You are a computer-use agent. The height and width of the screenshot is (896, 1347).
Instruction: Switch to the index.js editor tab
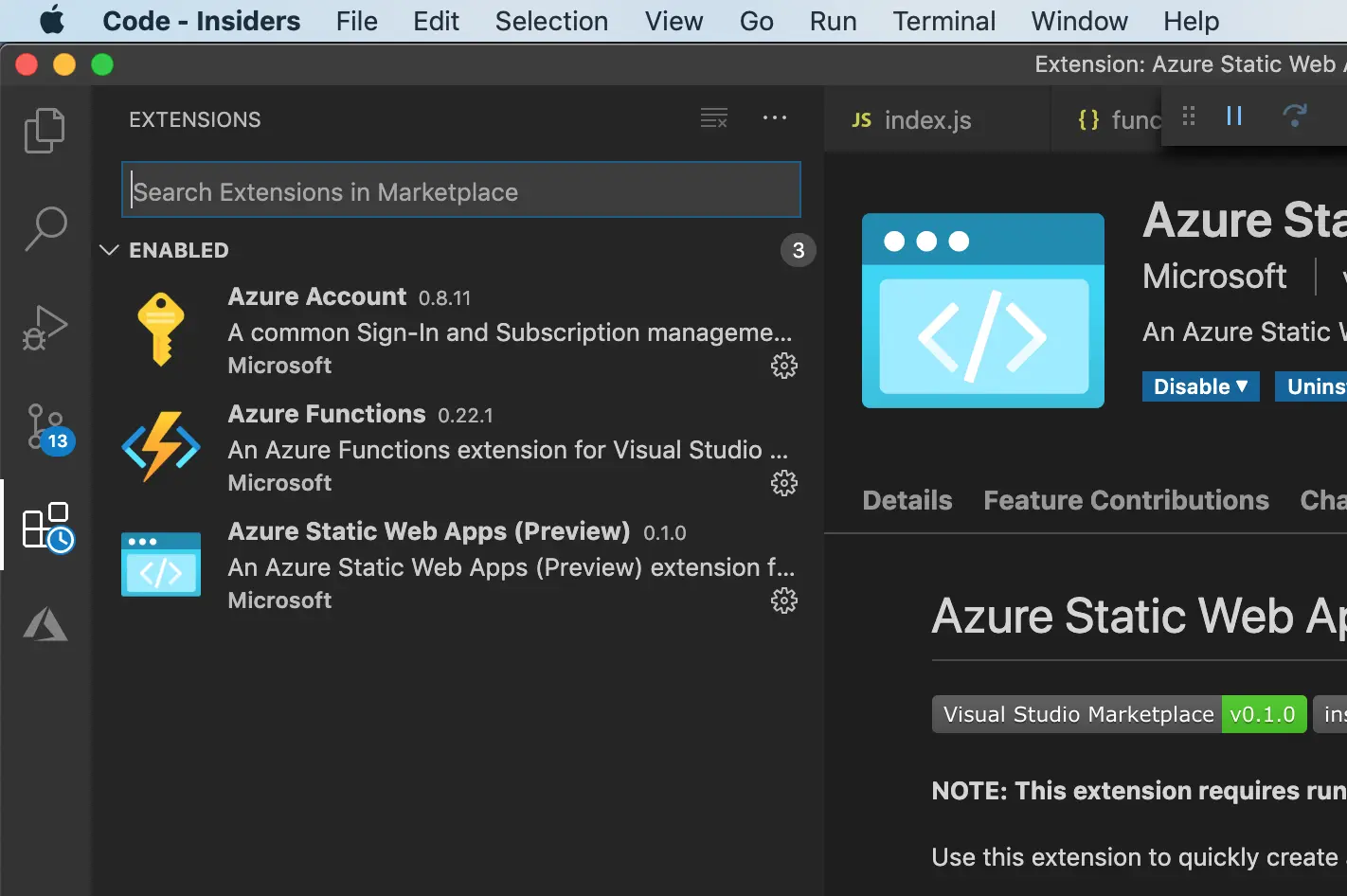click(913, 120)
